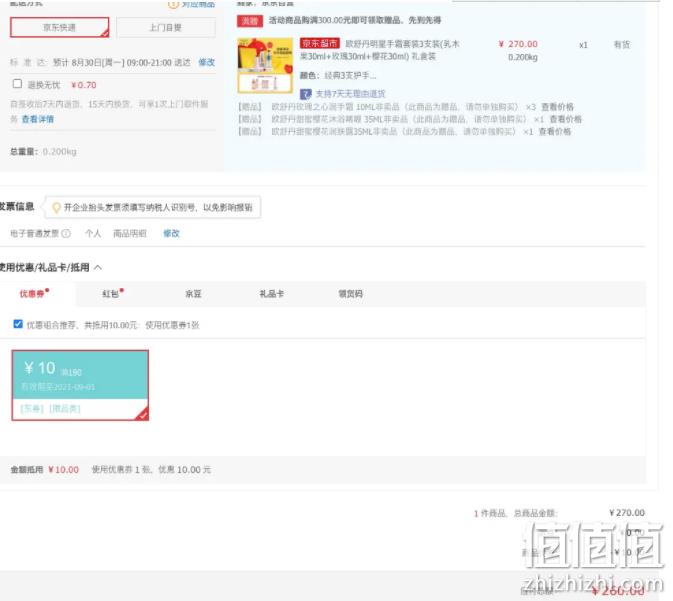
Task: Click the 金额抵用 ¥10.00 amount
Action: point(64,470)
